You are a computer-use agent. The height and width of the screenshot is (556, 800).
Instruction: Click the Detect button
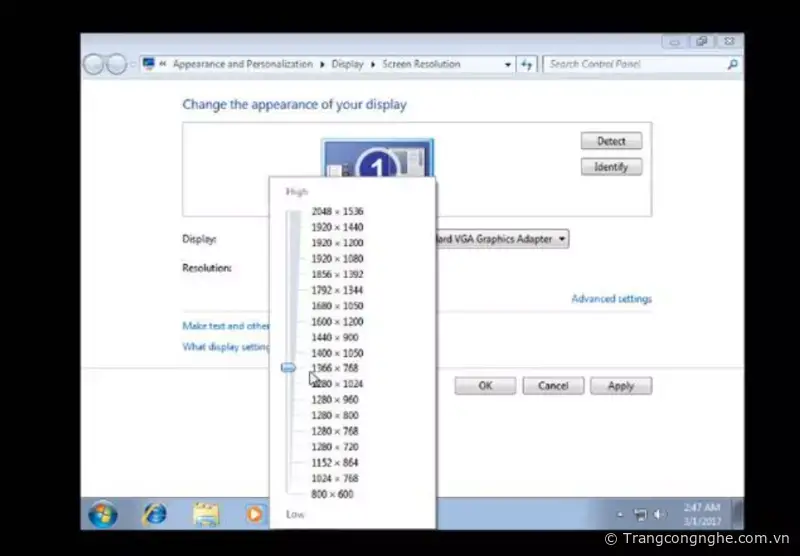[611, 141]
